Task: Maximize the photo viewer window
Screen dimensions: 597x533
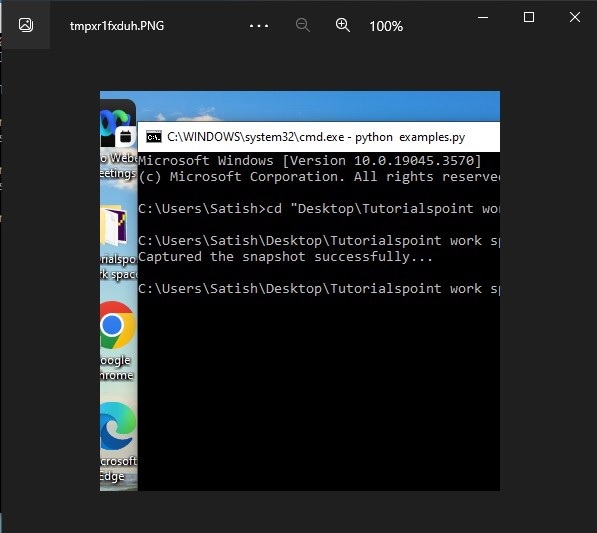Action: [529, 17]
